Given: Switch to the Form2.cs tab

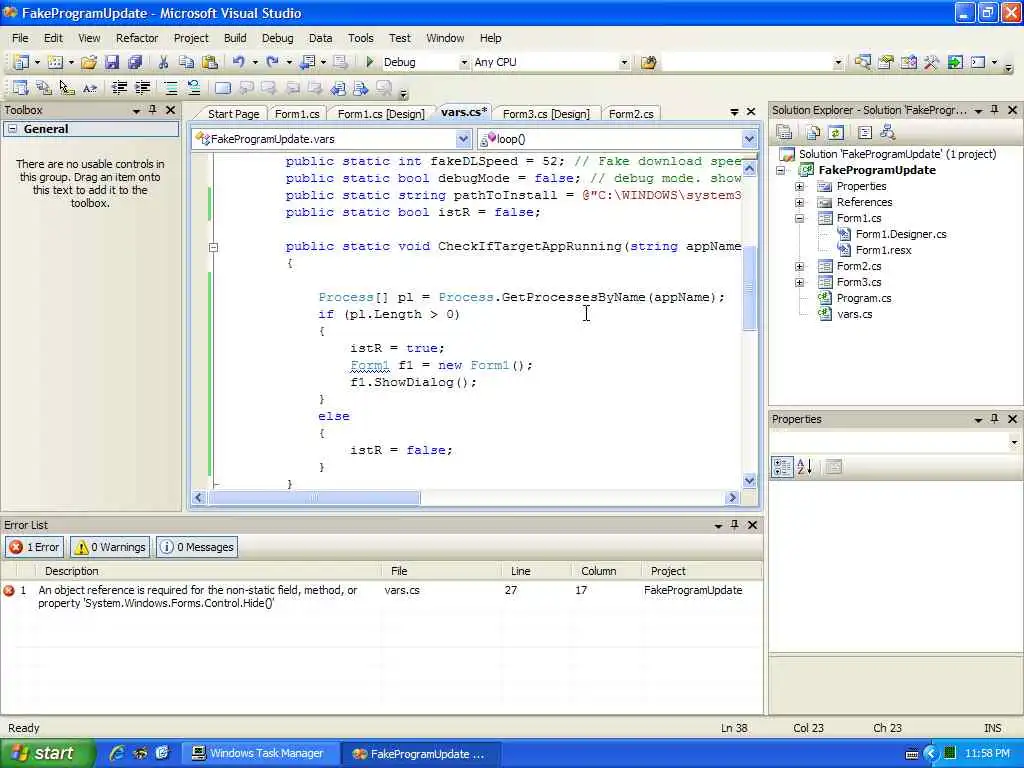Looking at the screenshot, I should (631, 114).
